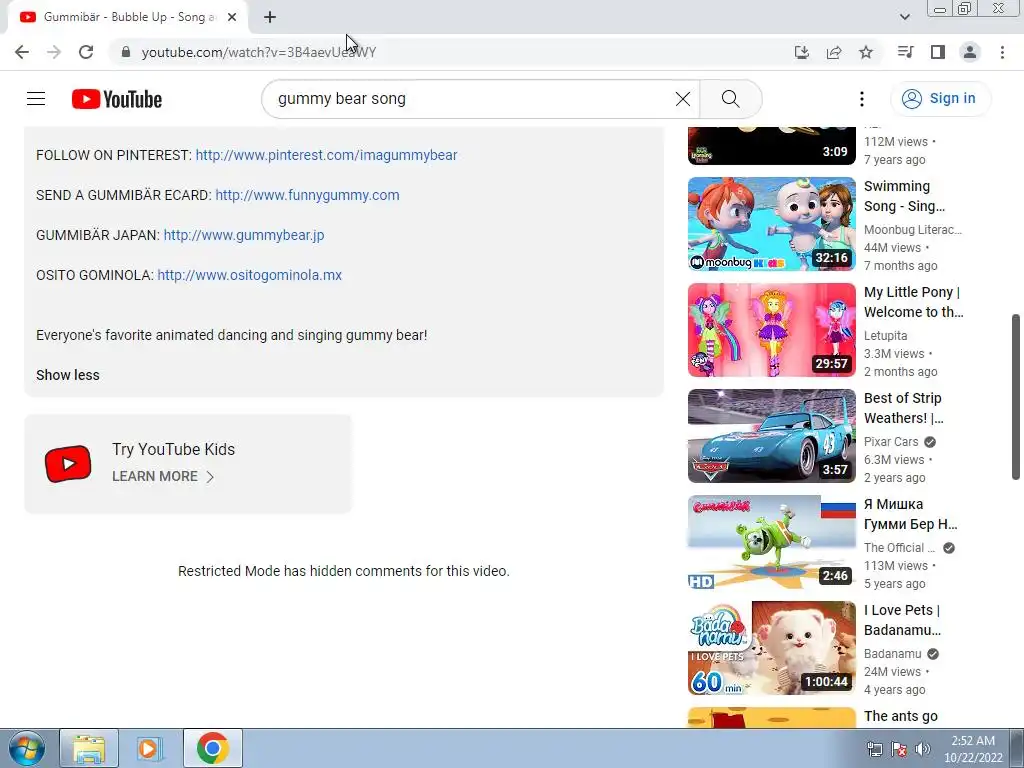Click My Little Pony Welcome title

pyautogui.click(x=914, y=302)
